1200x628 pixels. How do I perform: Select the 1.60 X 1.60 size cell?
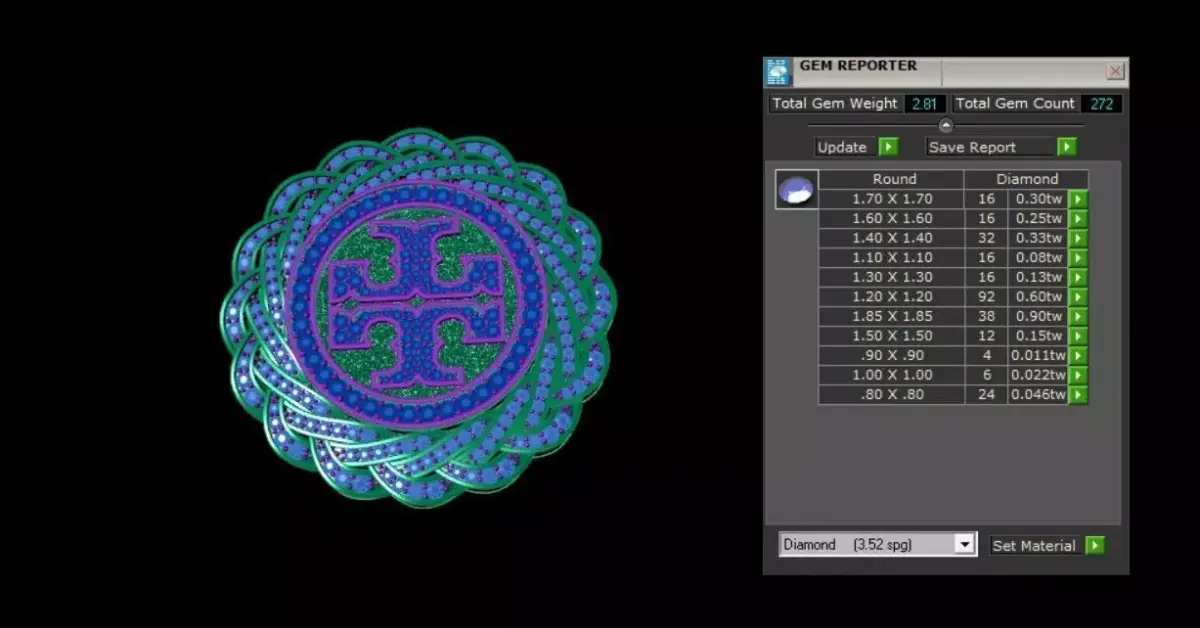pyautogui.click(x=892, y=218)
